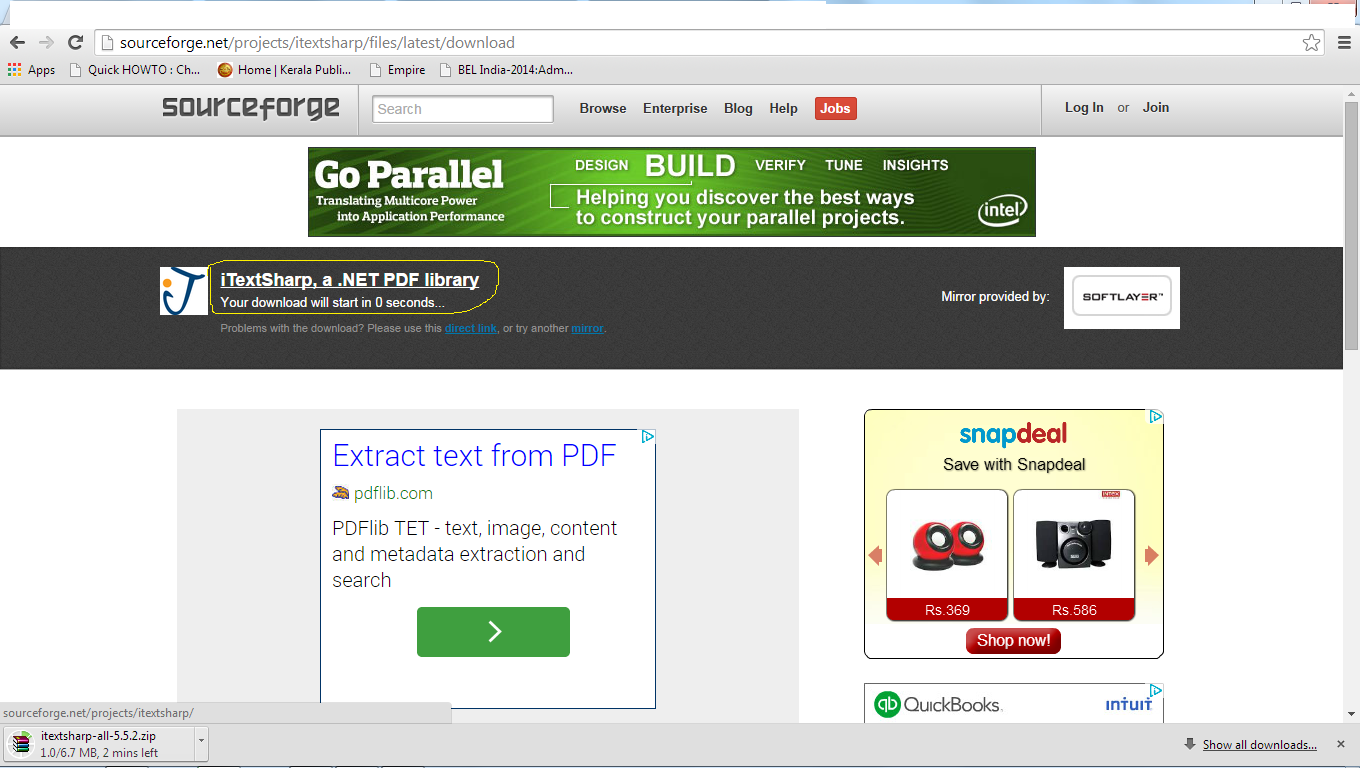1360x768 pixels.
Task: Click the browser back arrow
Action: point(17,42)
